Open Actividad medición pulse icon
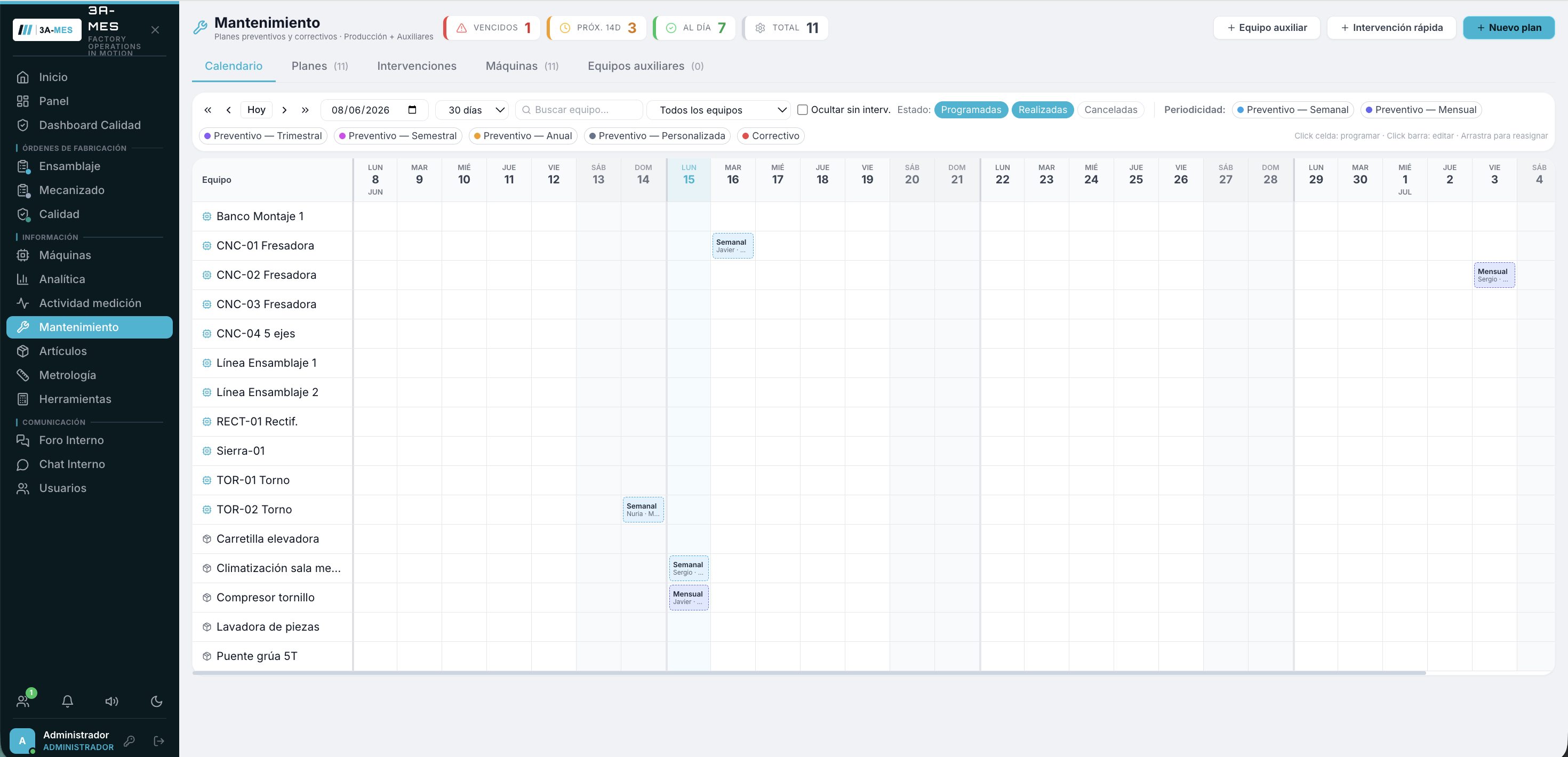Screen dimensions: 1568x757 point(22,303)
